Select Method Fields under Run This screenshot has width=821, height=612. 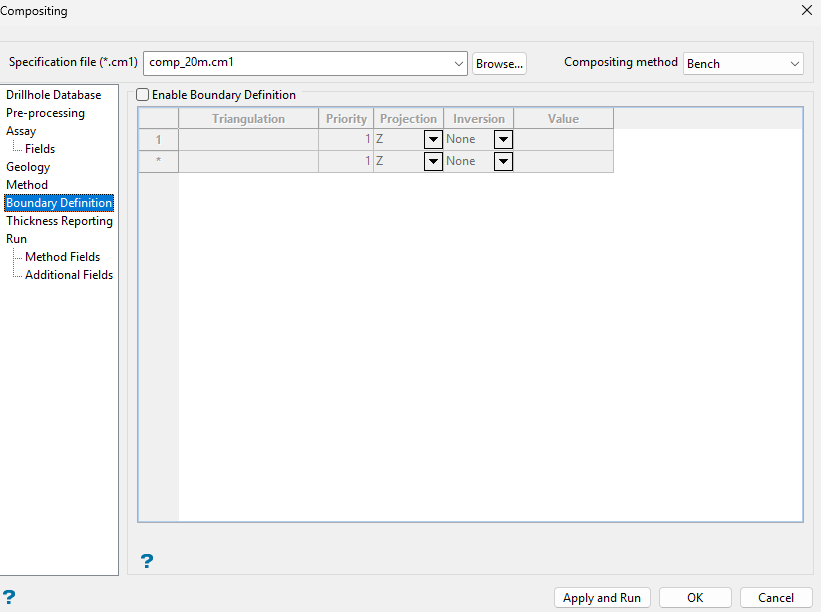click(x=62, y=257)
